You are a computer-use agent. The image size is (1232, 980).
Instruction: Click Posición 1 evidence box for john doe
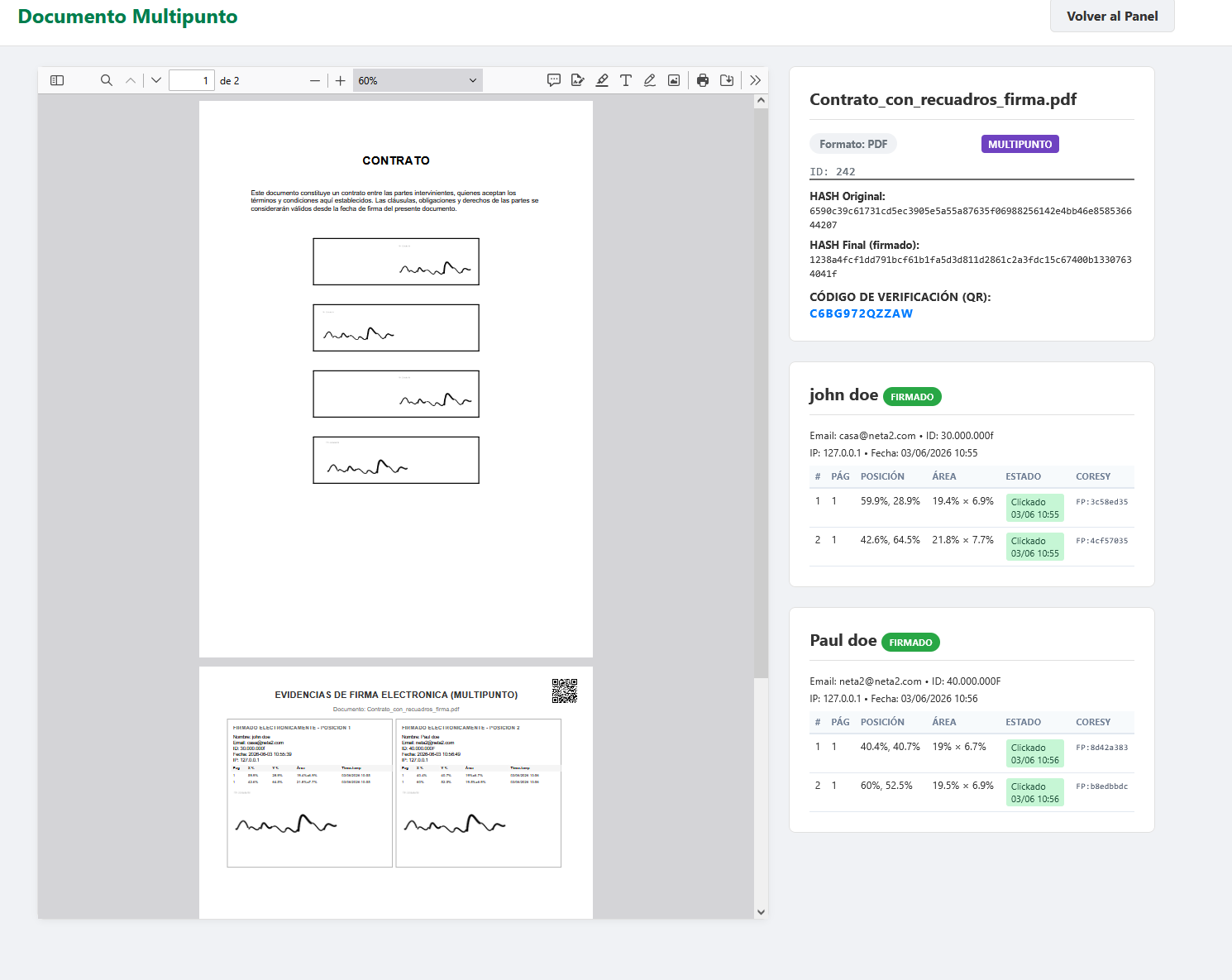pos(310,793)
